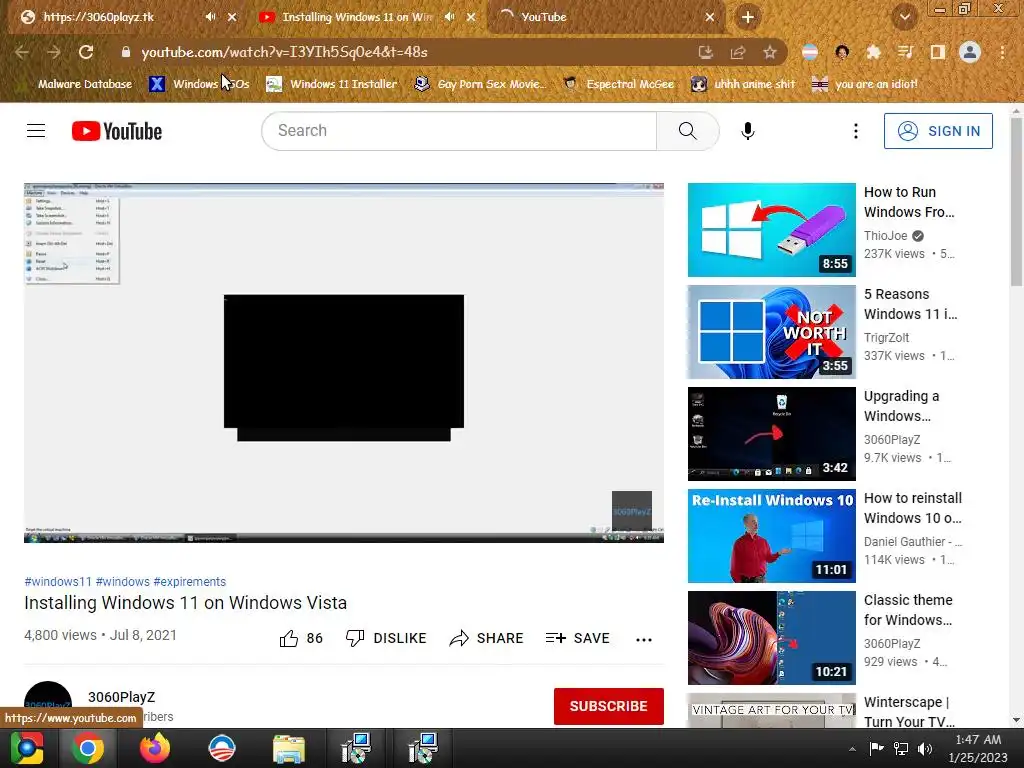1024x768 pixels.
Task: Open File Explorer from the taskbar
Action: coord(288,748)
